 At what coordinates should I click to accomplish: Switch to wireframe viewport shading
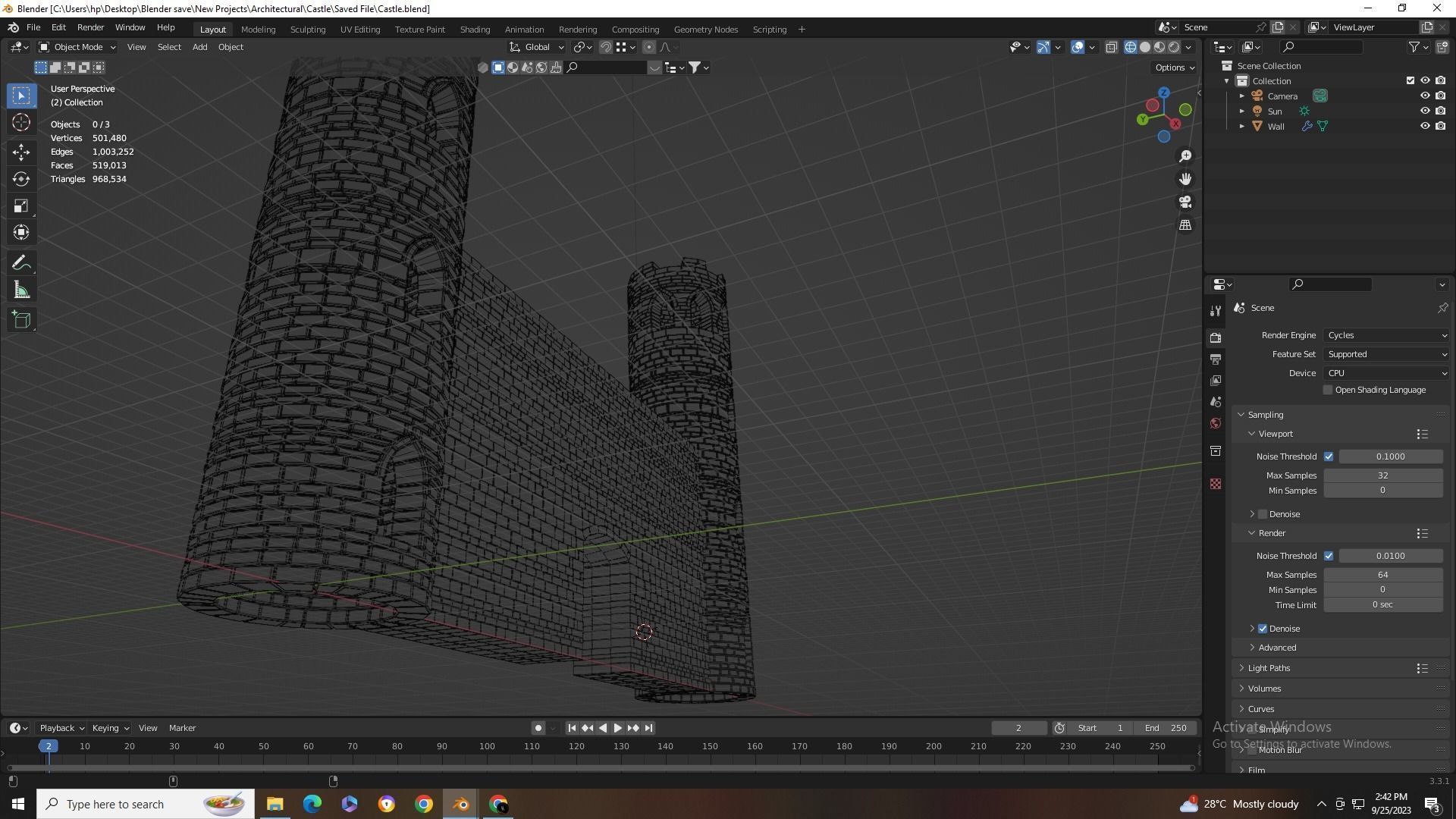click(1131, 47)
